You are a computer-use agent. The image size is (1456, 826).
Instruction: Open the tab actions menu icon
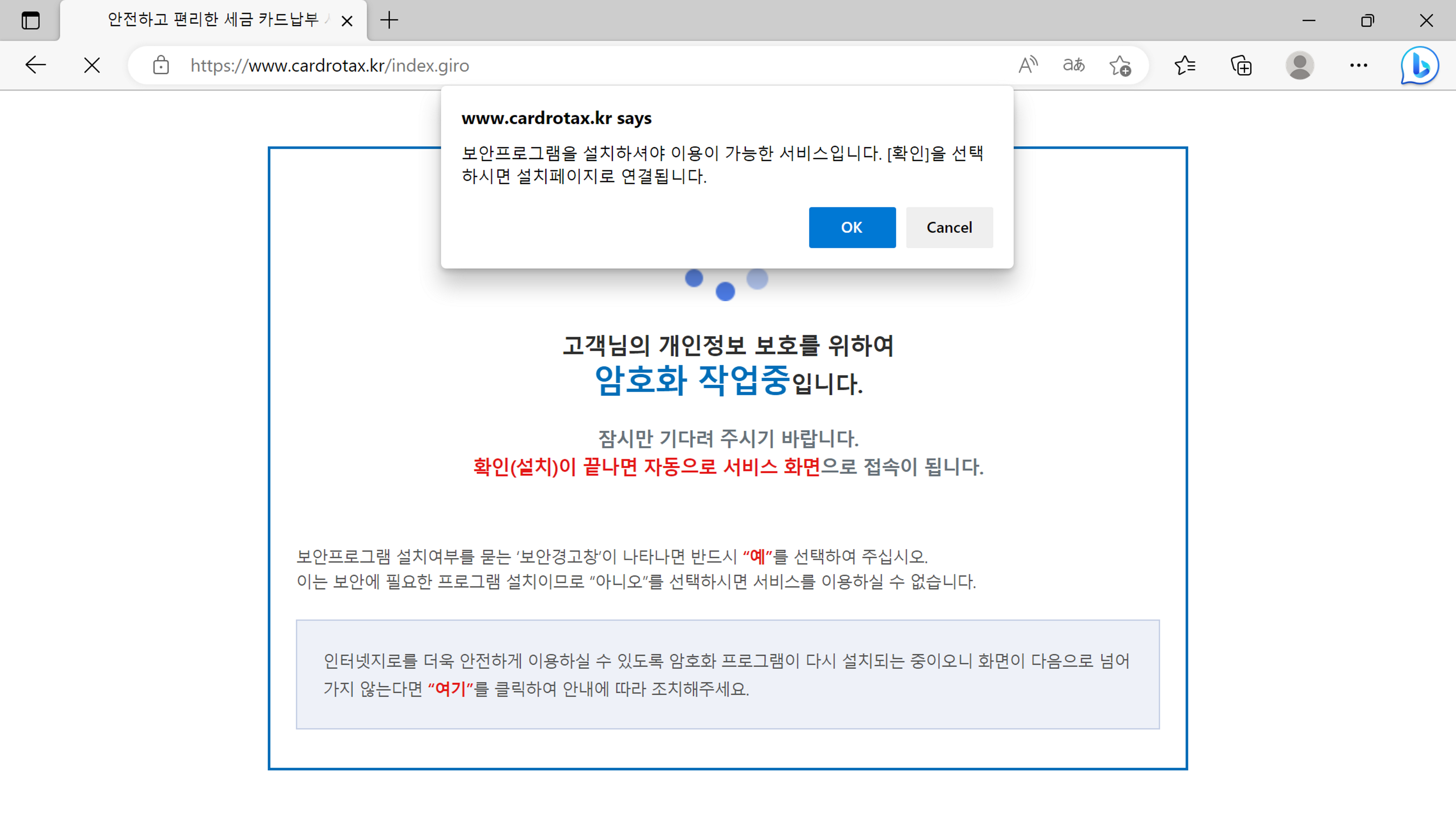(31, 21)
